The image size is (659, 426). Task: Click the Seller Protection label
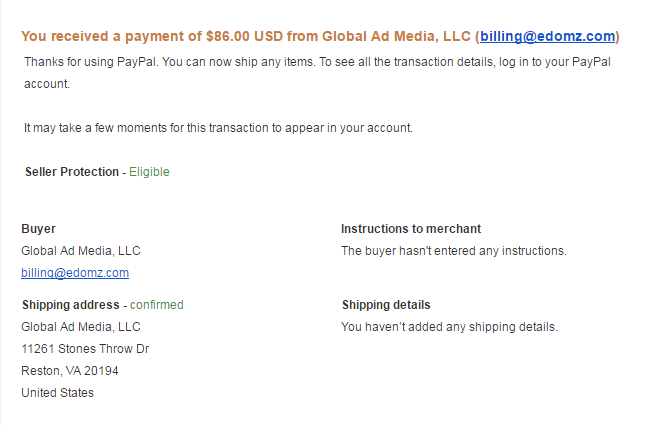tap(71, 172)
